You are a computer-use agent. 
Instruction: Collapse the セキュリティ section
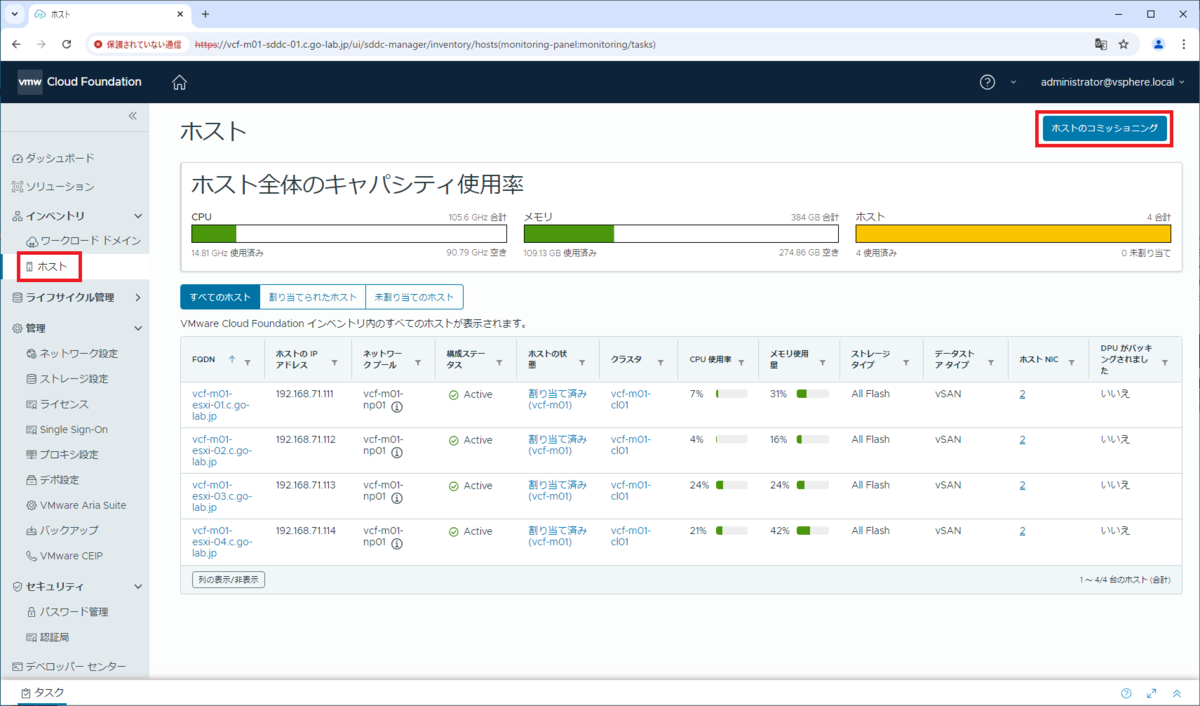pos(138,587)
